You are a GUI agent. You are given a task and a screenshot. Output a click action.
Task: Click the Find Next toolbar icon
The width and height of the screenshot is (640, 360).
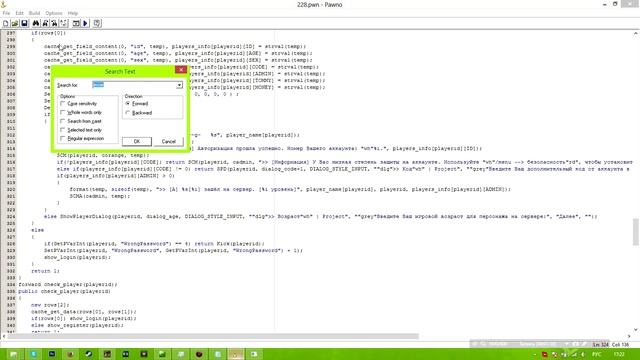[45, 23]
